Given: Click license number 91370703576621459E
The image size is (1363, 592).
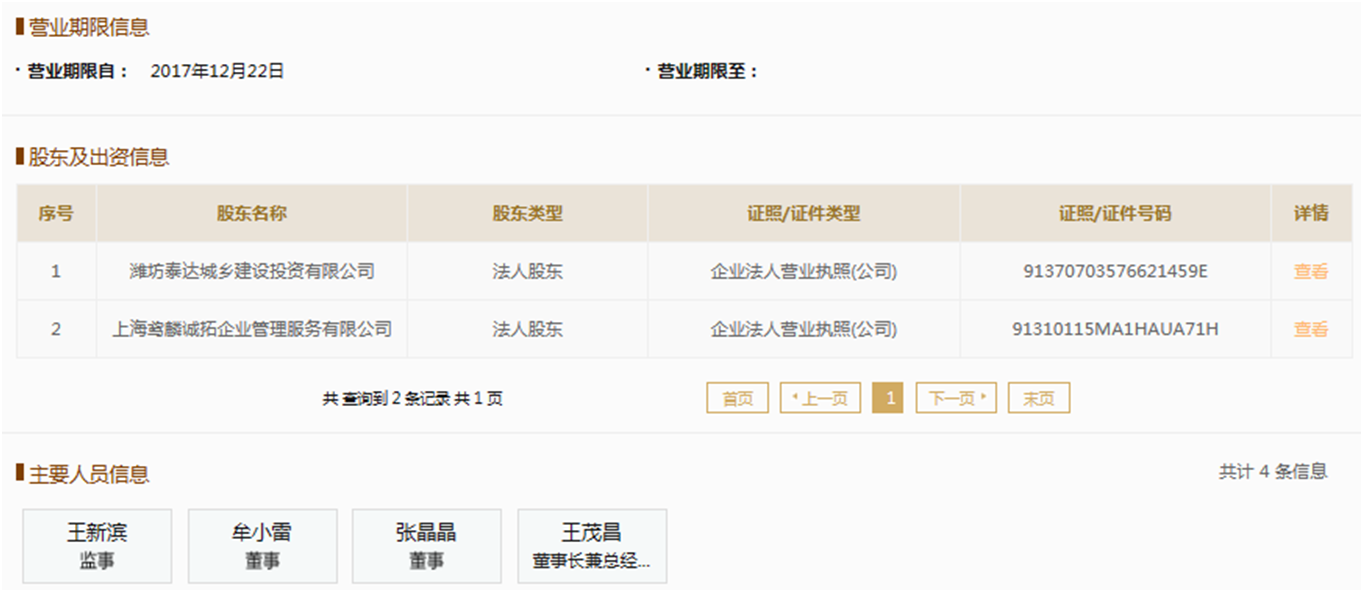Looking at the screenshot, I should pyautogui.click(x=1114, y=271).
